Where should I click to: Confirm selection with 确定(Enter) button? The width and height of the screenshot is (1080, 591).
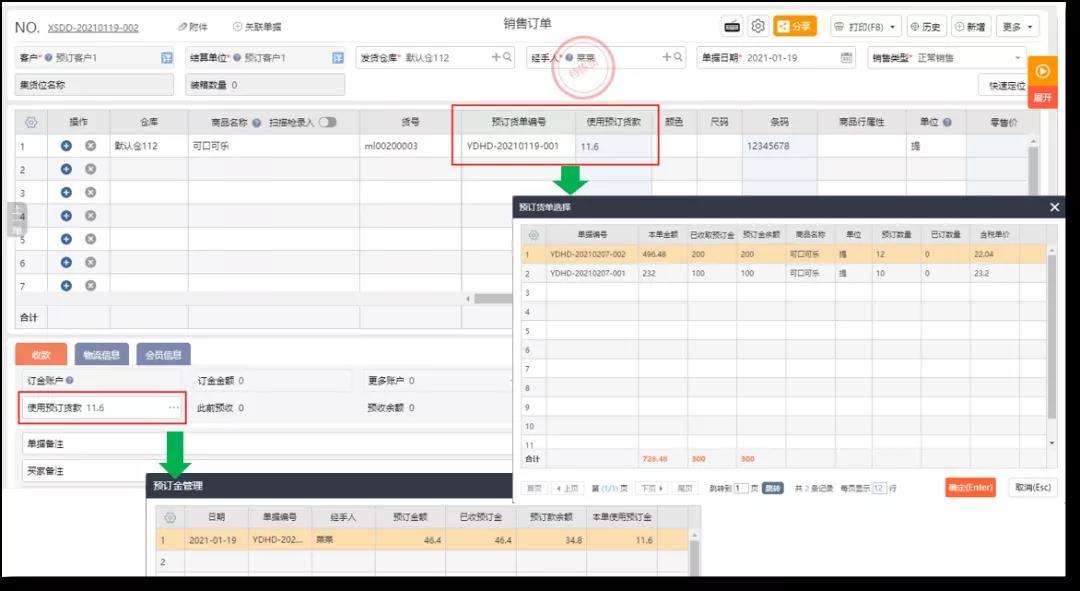[970, 487]
